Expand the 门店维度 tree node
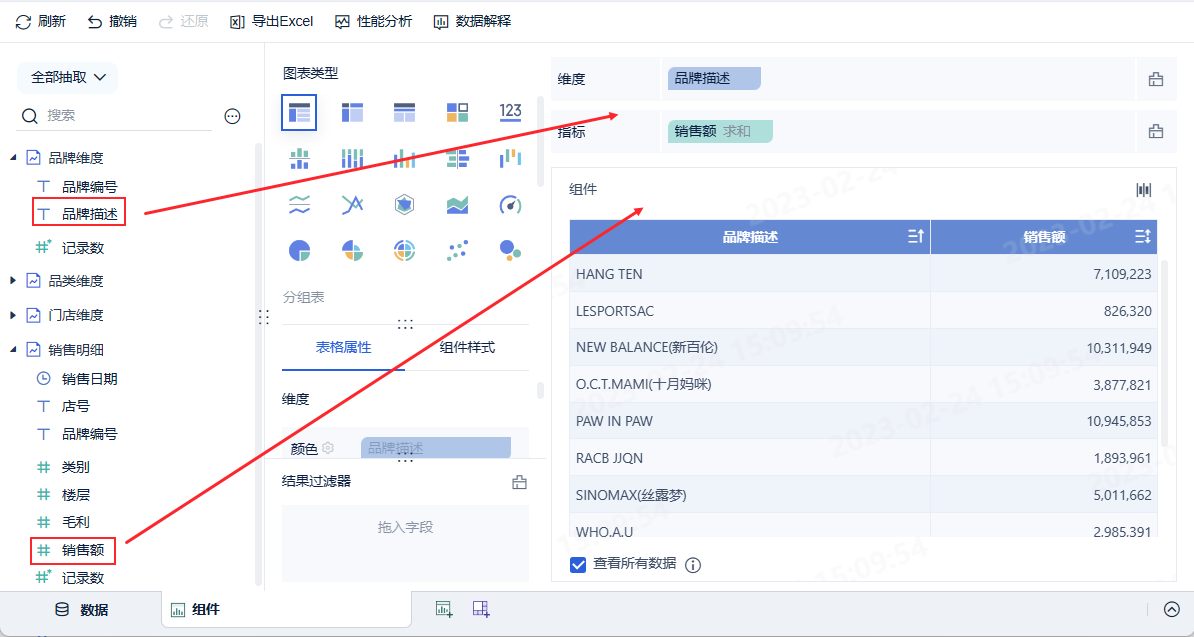Image resolution: width=1194 pixels, height=637 pixels. coord(13,314)
